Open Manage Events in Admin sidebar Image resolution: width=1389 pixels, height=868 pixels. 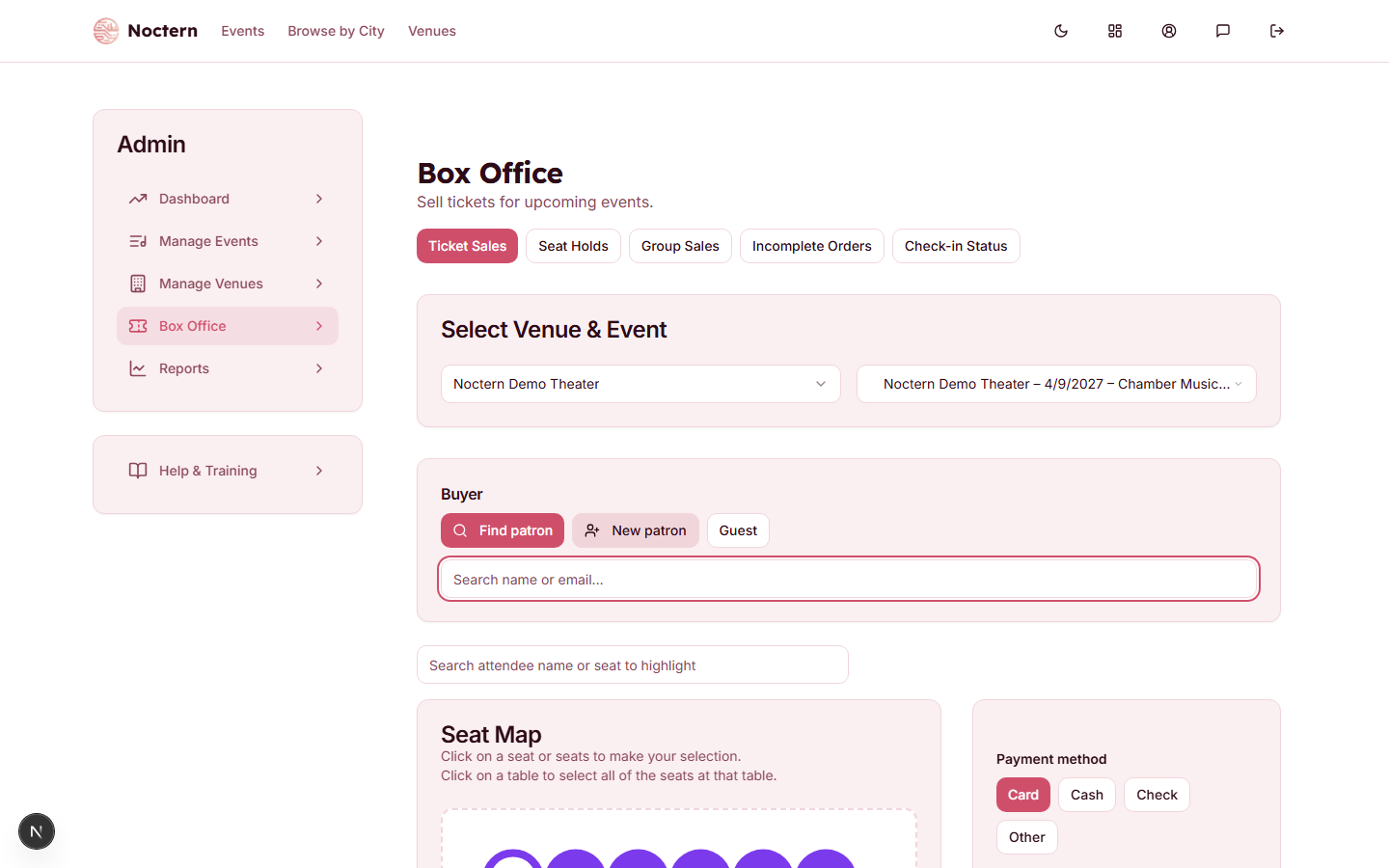click(x=228, y=241)
